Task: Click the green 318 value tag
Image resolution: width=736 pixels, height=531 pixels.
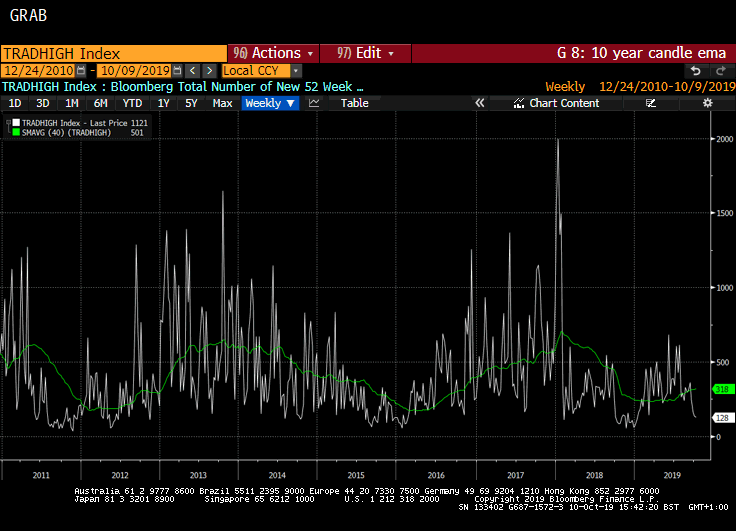Action: 723,389
